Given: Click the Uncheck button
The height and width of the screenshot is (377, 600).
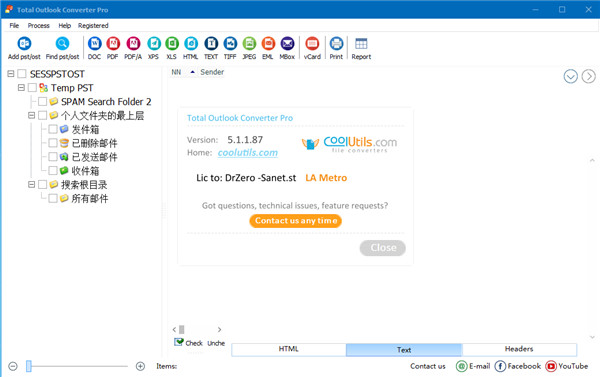Looking at the screenshot, I should click(216, 343).
